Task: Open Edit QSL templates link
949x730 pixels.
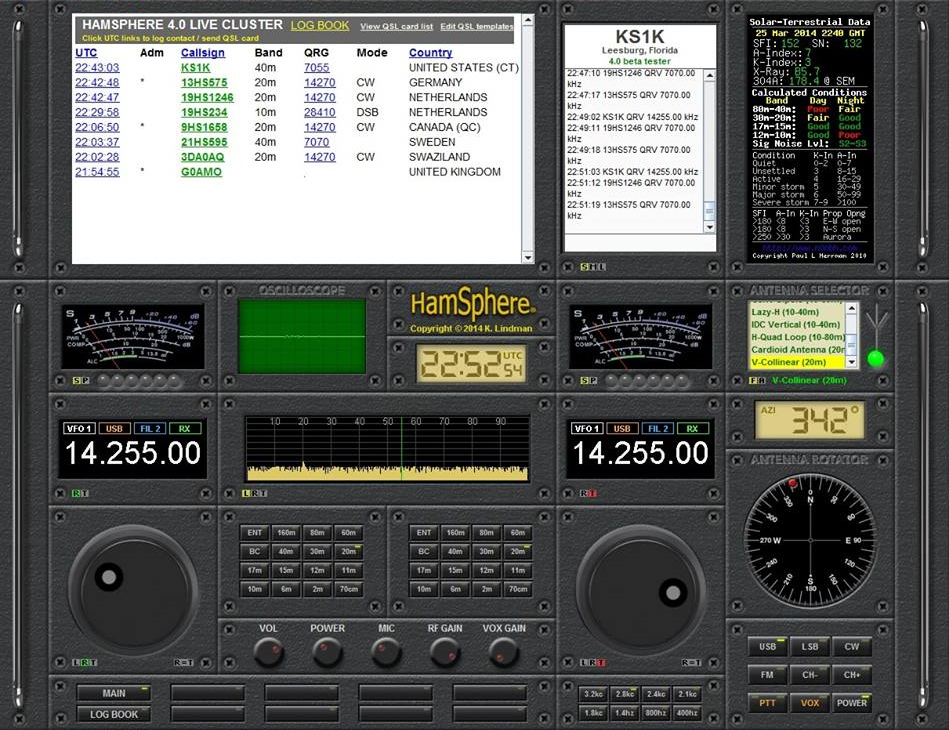Action: 476,27
